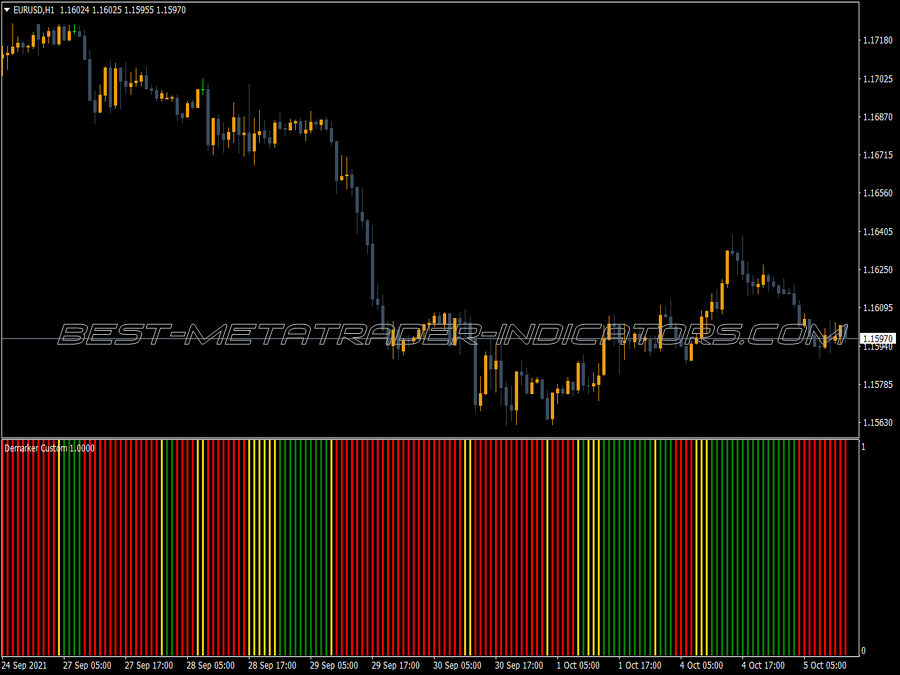Select the 1.16095 price scale value
Screen dimensions: 900x675
click(x=878, y=308)
